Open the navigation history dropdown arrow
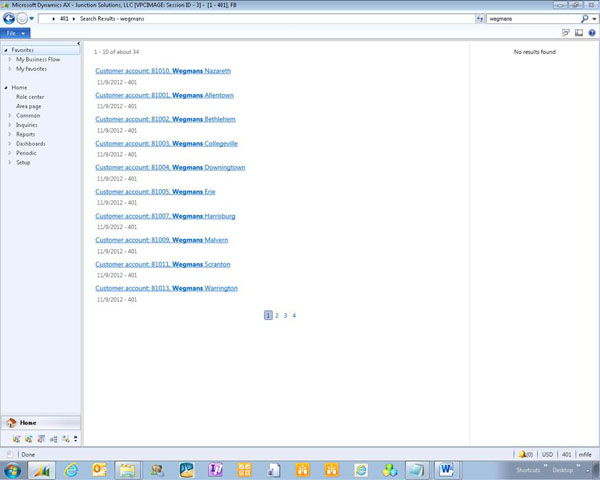The width and height of the screenshot is (600, 480). pyautogui.click(x=32, y=18)
